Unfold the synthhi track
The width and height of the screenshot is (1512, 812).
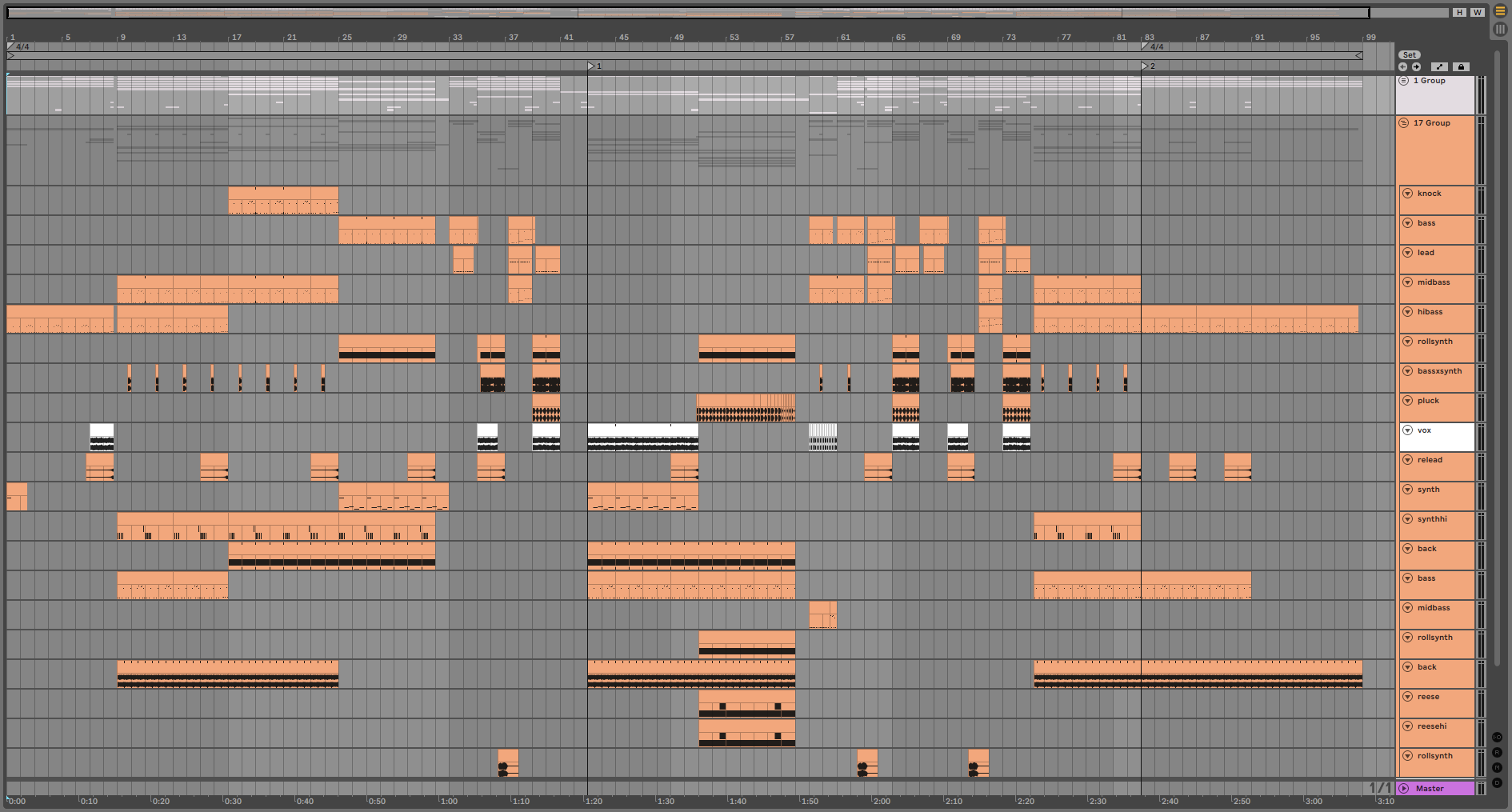coord(1407,519)
